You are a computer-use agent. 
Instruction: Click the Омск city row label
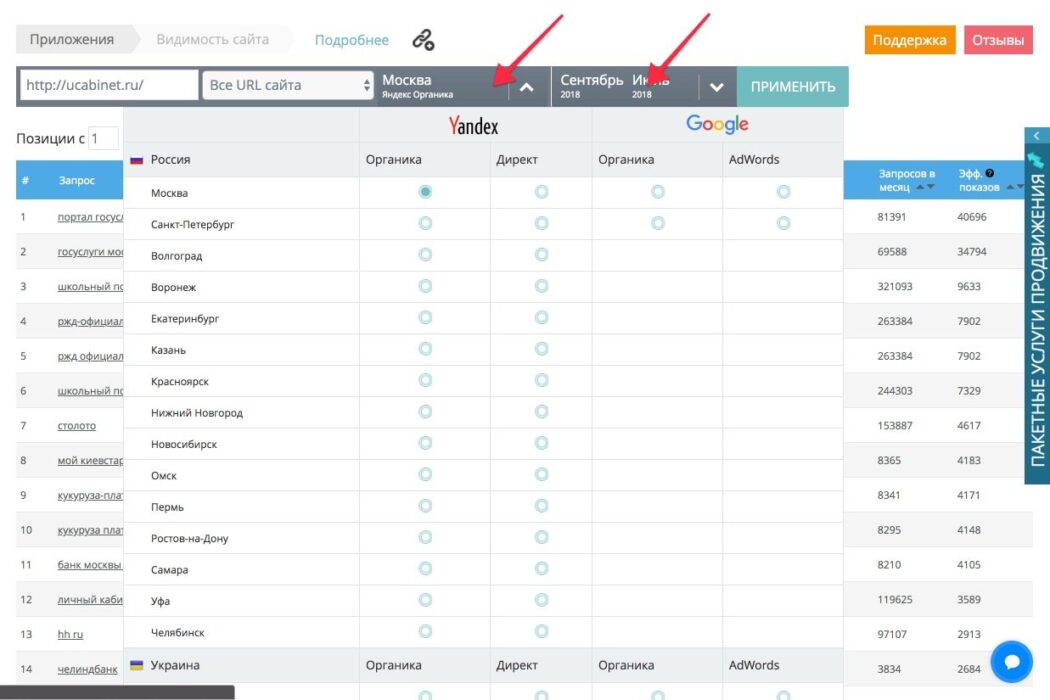pyautogui.click(x=164, y=476)
